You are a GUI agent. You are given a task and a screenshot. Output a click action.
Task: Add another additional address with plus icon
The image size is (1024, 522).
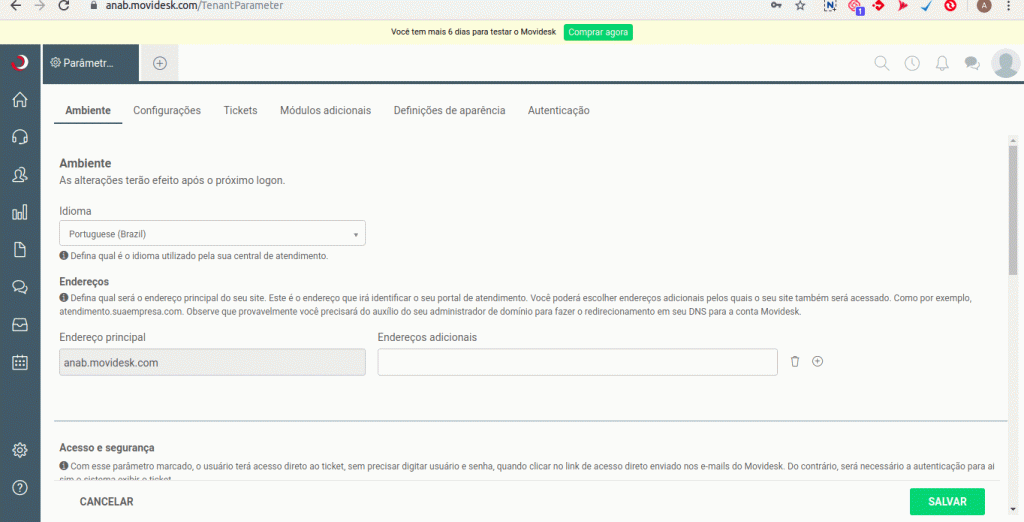pyautogui.click(x=817, y=362)
